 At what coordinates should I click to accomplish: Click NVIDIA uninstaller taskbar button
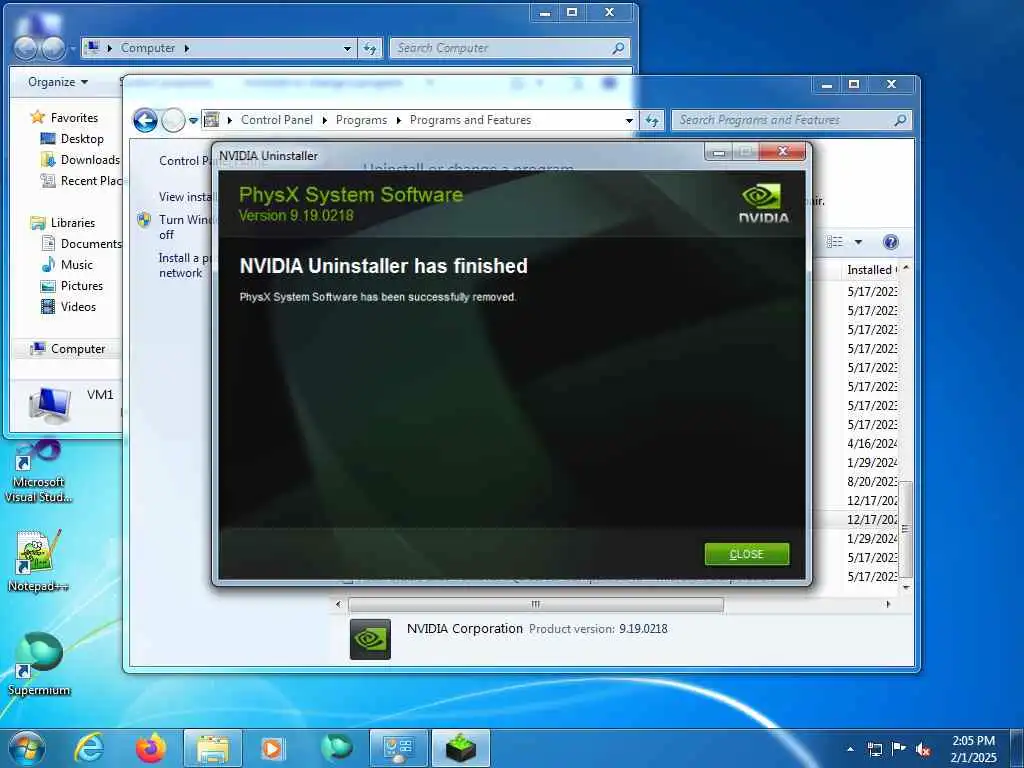[461, 748]
